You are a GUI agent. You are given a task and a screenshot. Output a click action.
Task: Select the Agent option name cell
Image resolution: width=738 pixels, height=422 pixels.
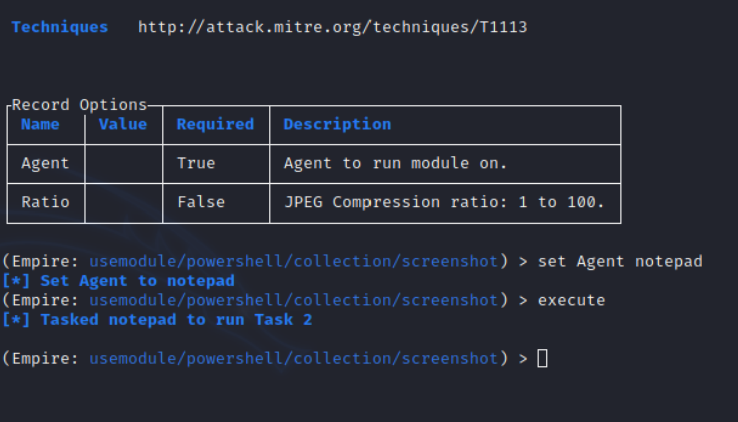coord(45,163)
